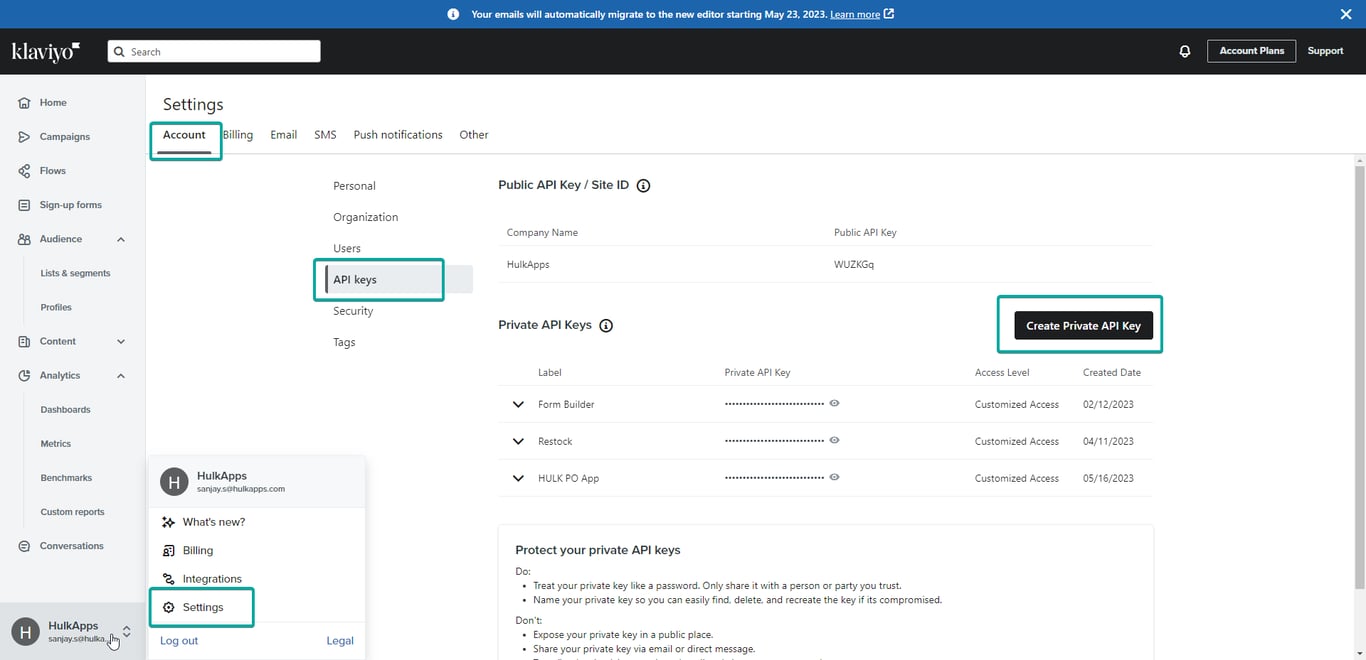
Task: Click the Audience people icon
Action: (24, 239)
